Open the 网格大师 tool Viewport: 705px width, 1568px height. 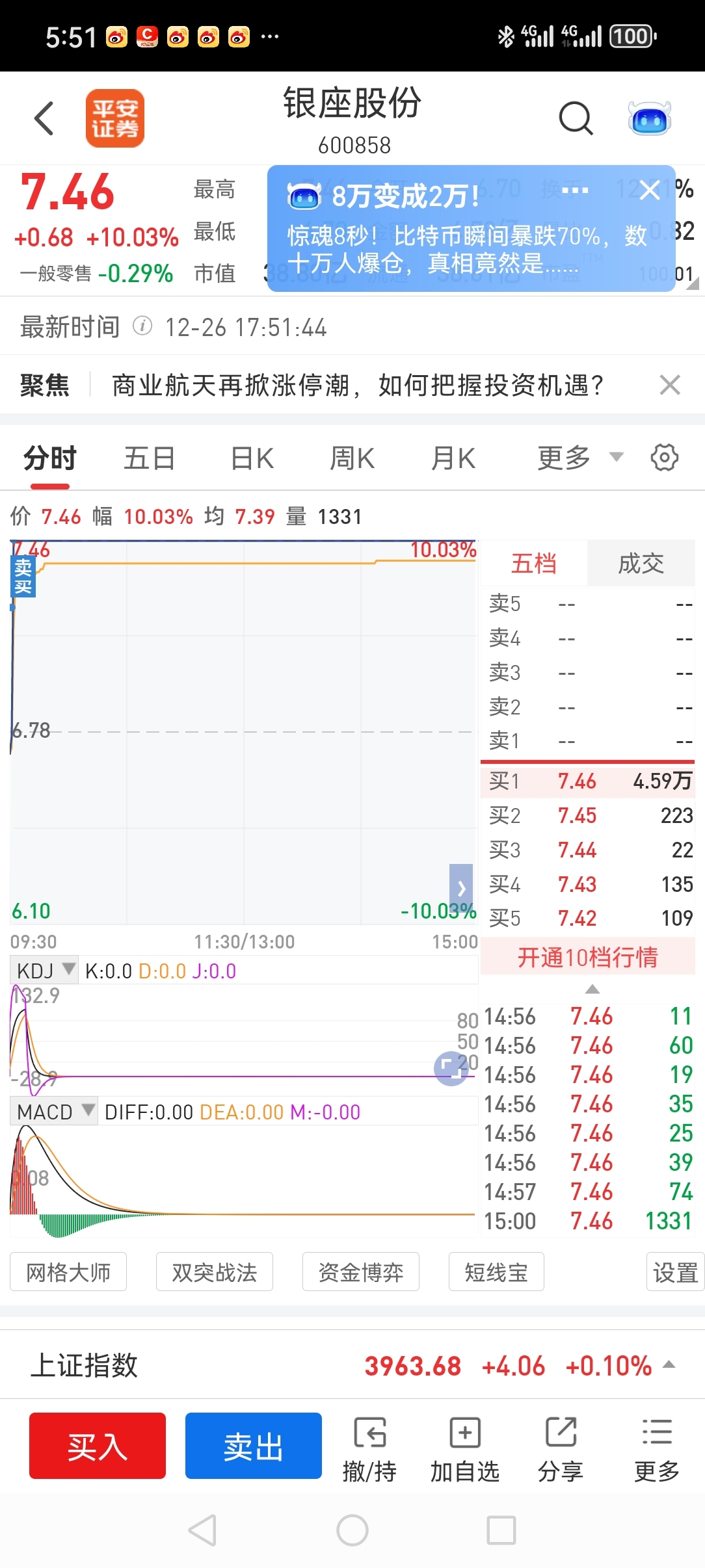(x=68, y=1272)
